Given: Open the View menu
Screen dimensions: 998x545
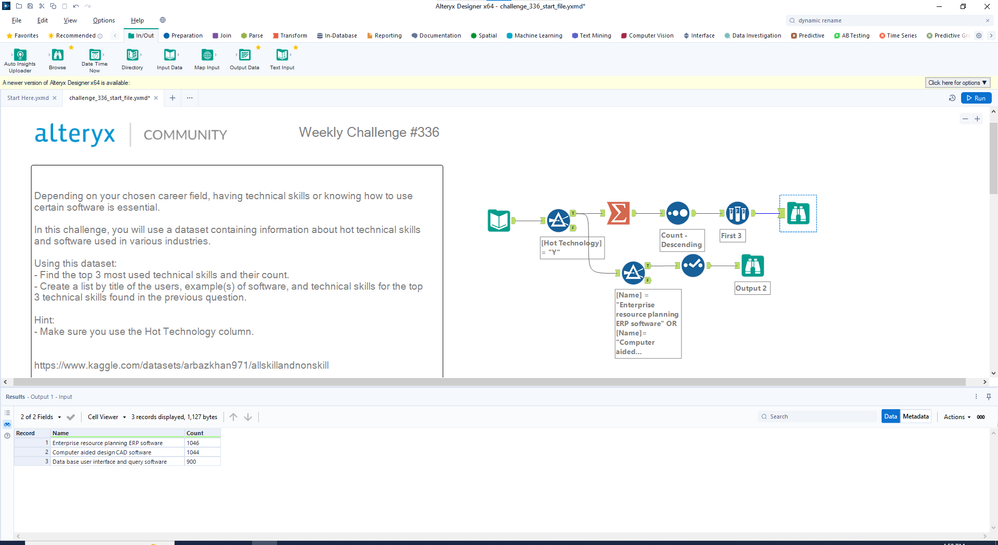Looking at the screenshot, I should pyautogui.click(x=70, y=20).
